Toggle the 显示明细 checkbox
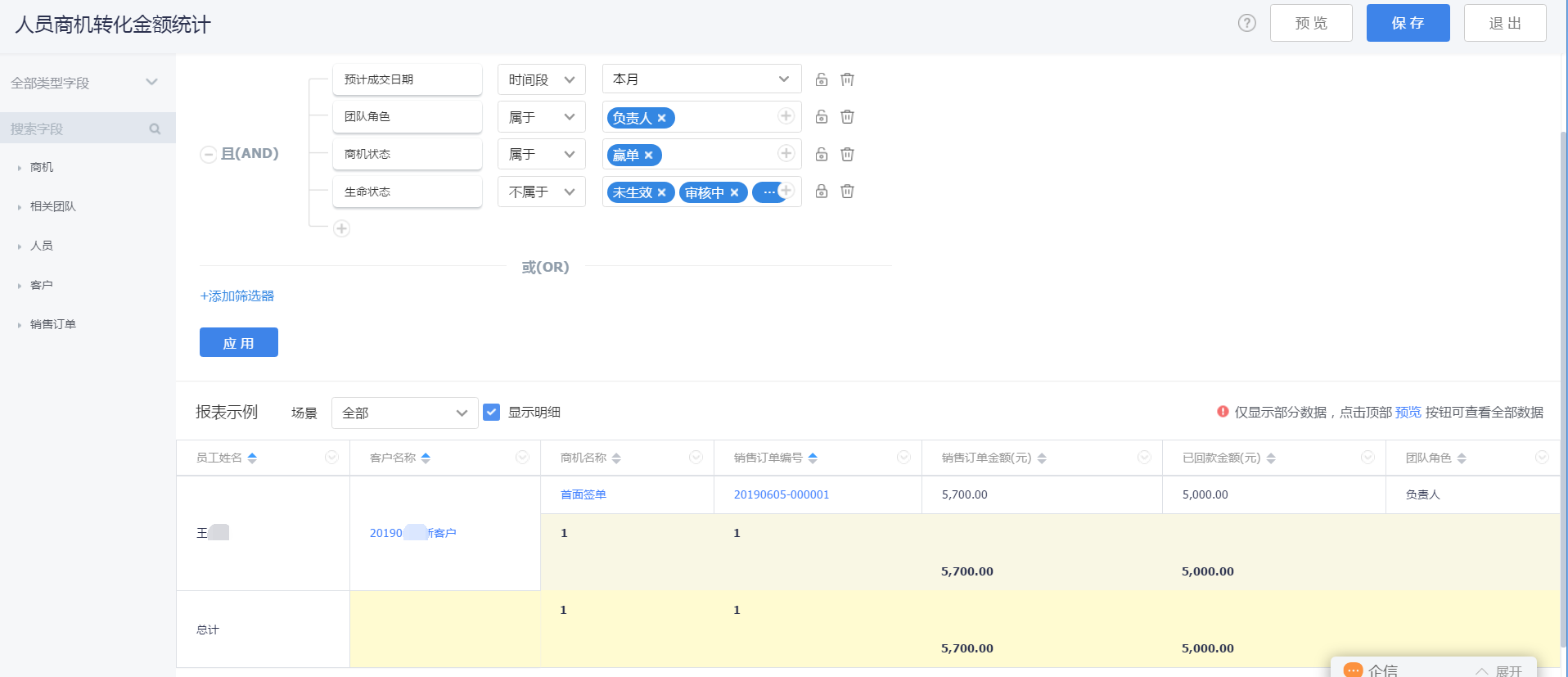 click(491, 412)
